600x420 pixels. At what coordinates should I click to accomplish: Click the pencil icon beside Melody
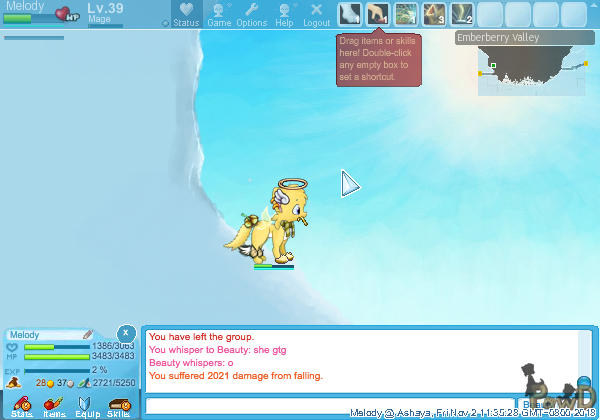point(87,334)
